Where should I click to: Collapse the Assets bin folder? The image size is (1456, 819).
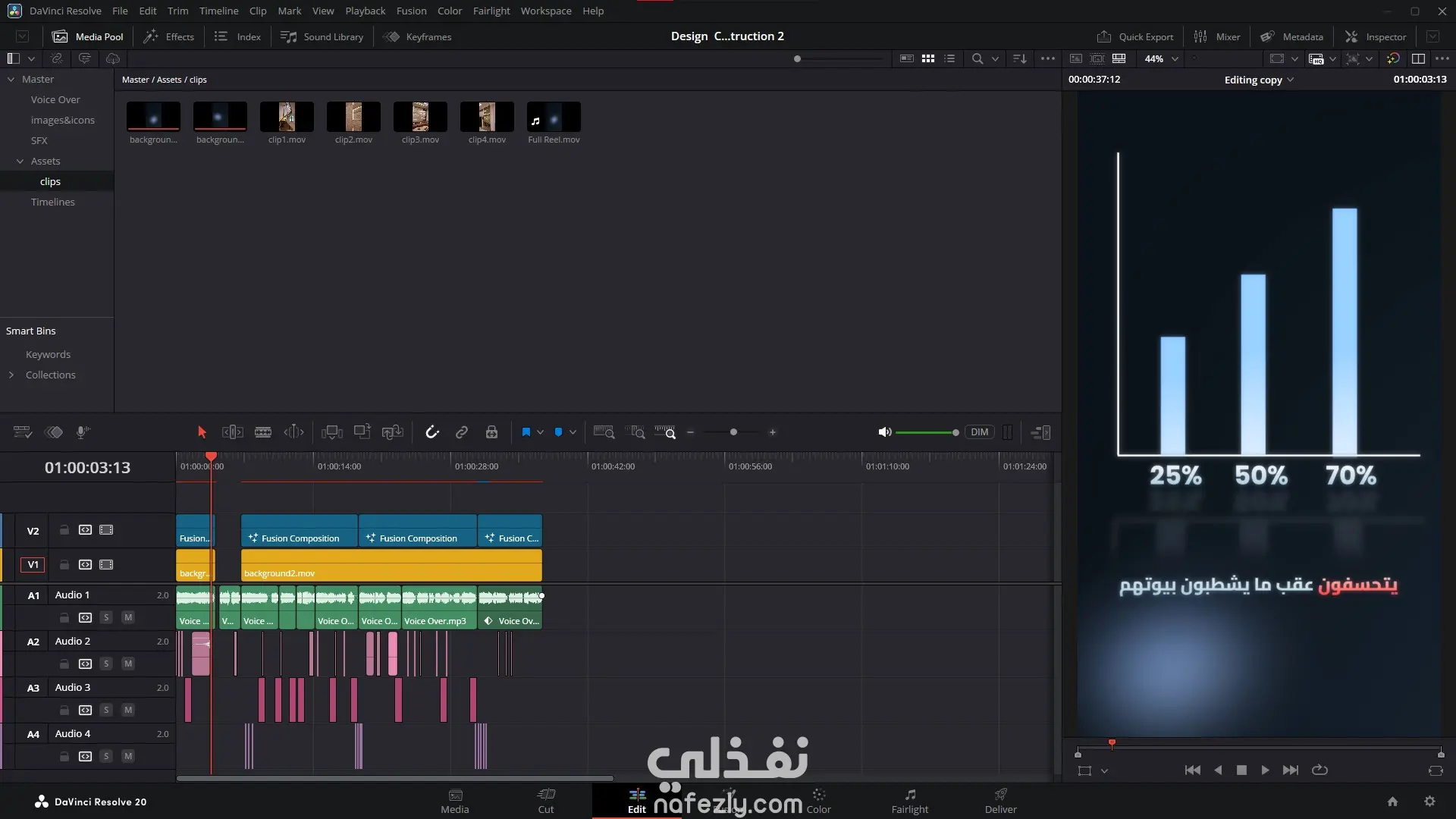point(20,161)
